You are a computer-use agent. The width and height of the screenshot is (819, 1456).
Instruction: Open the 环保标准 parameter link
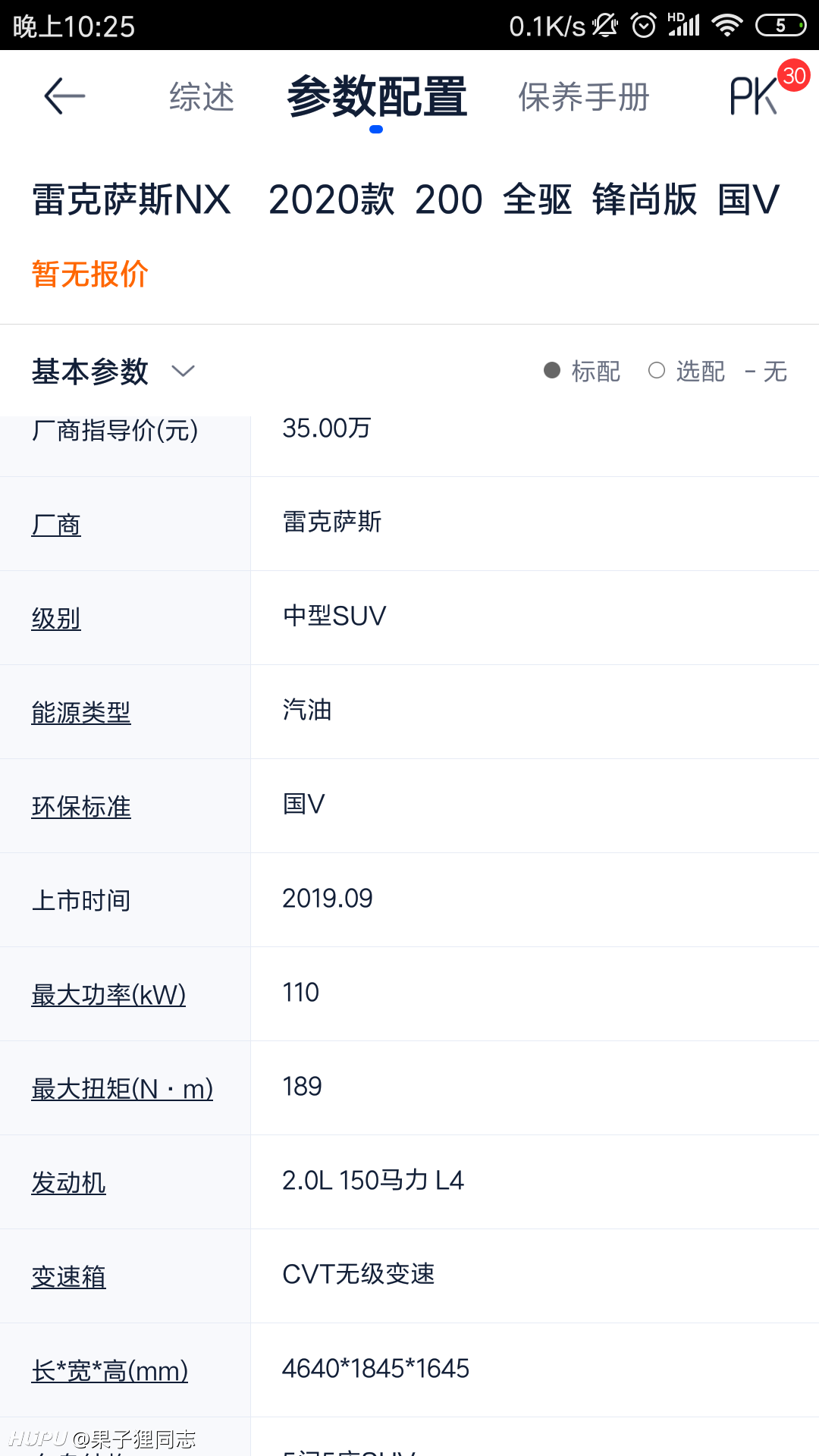[x=81, y=806]
